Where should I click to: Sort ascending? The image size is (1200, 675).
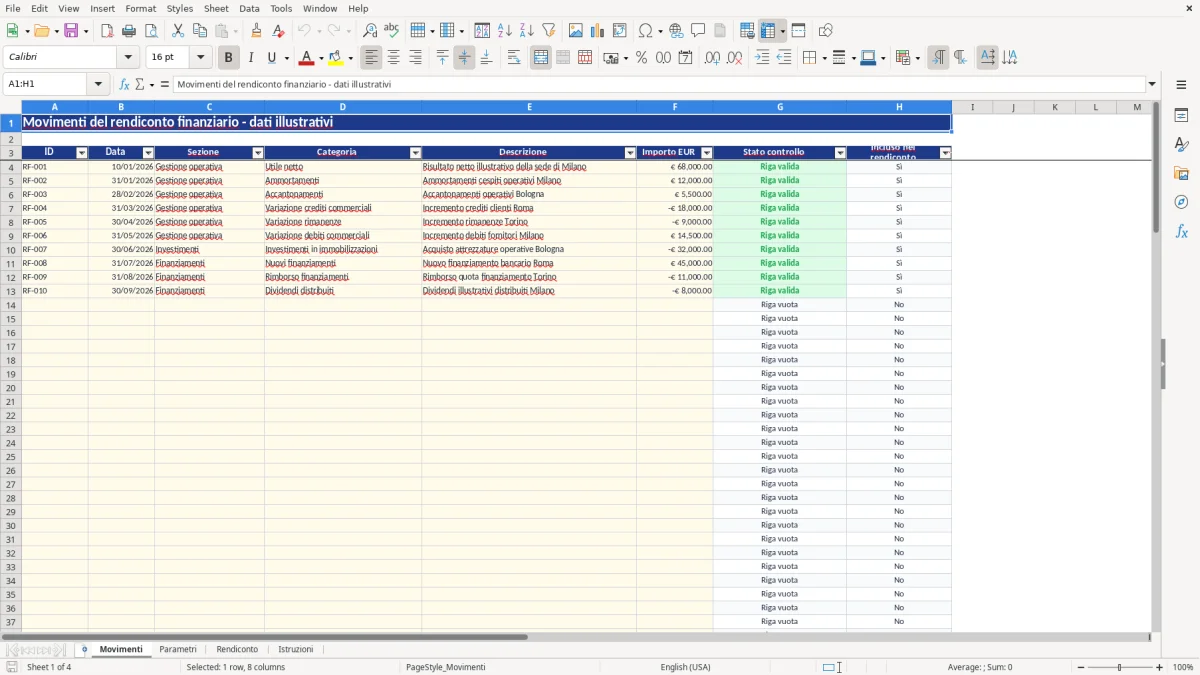(505, 31)
